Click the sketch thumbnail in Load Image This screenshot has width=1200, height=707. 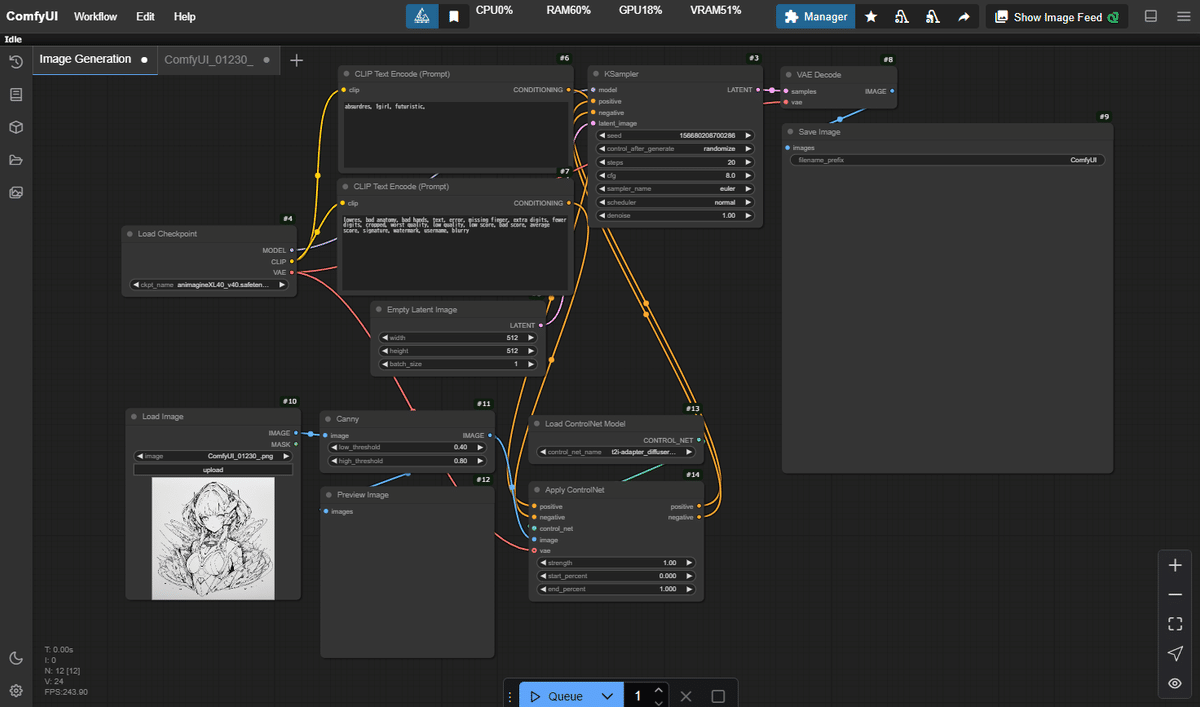click(212, 535)
